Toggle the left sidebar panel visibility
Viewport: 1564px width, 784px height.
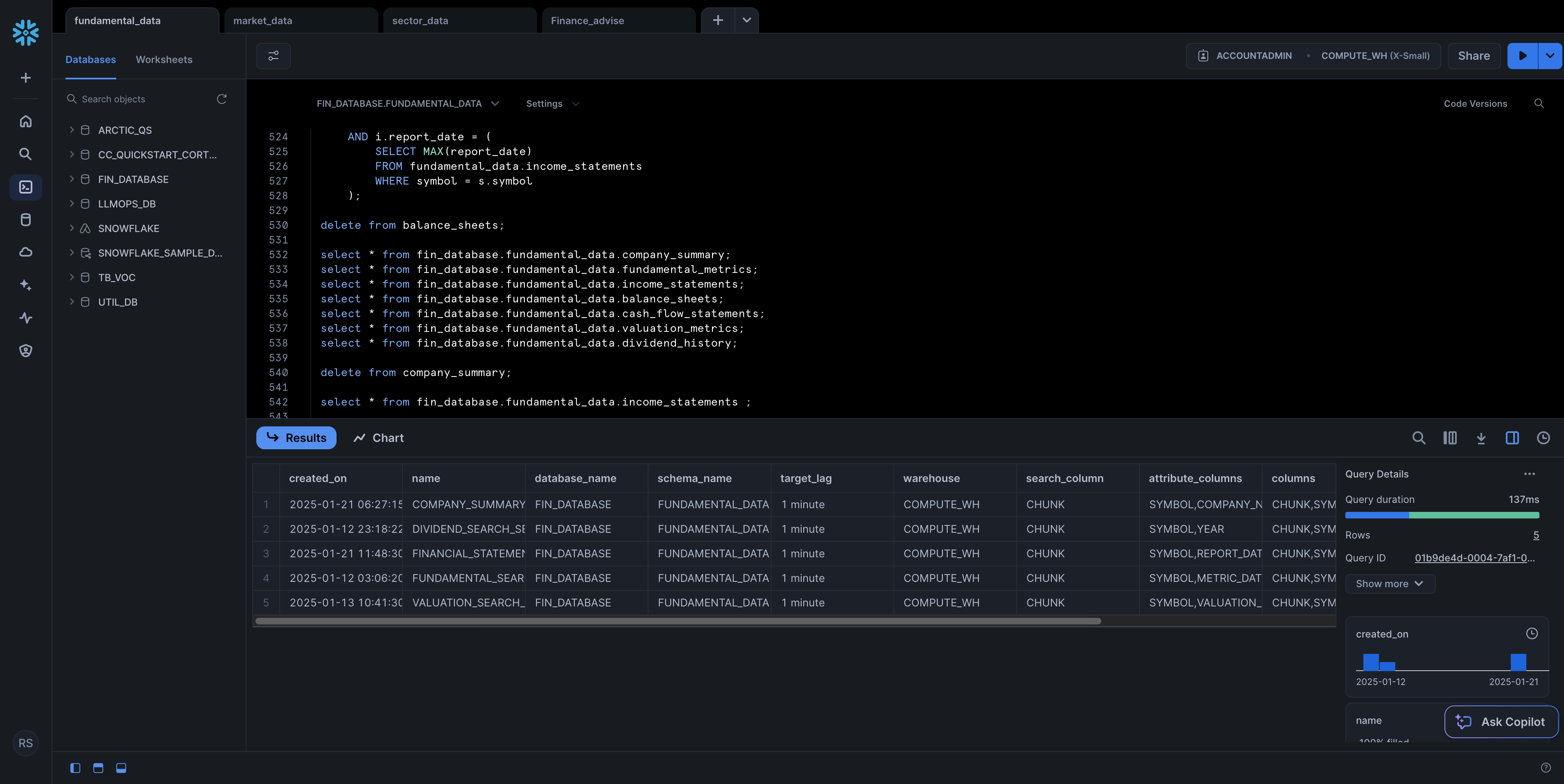[75, 768]
